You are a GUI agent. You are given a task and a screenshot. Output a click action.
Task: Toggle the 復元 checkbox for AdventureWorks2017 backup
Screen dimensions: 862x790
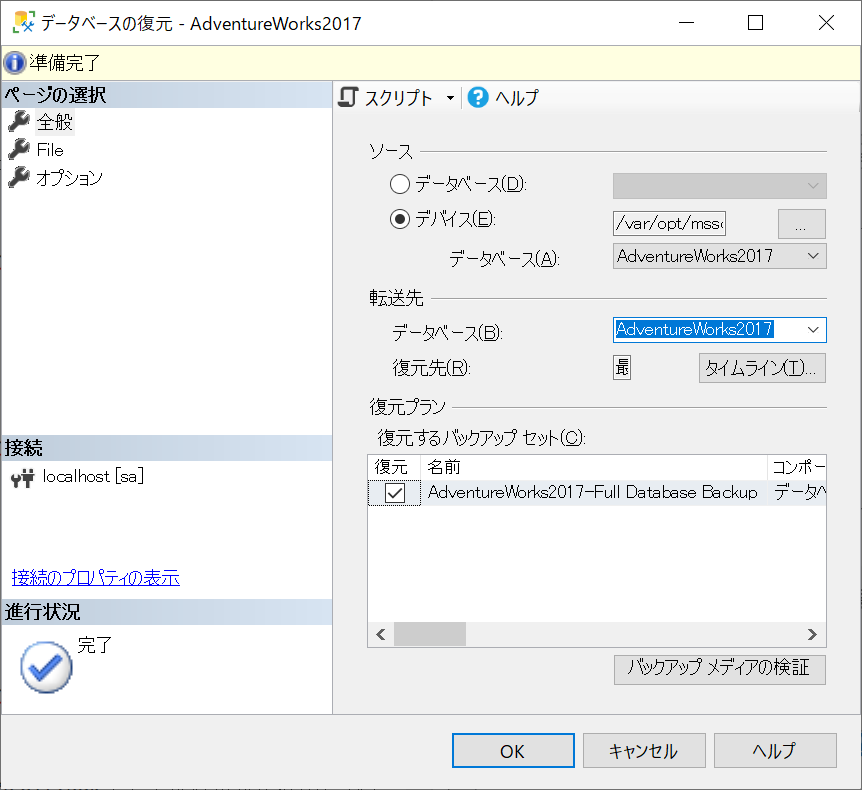click(x=395, y=493)
